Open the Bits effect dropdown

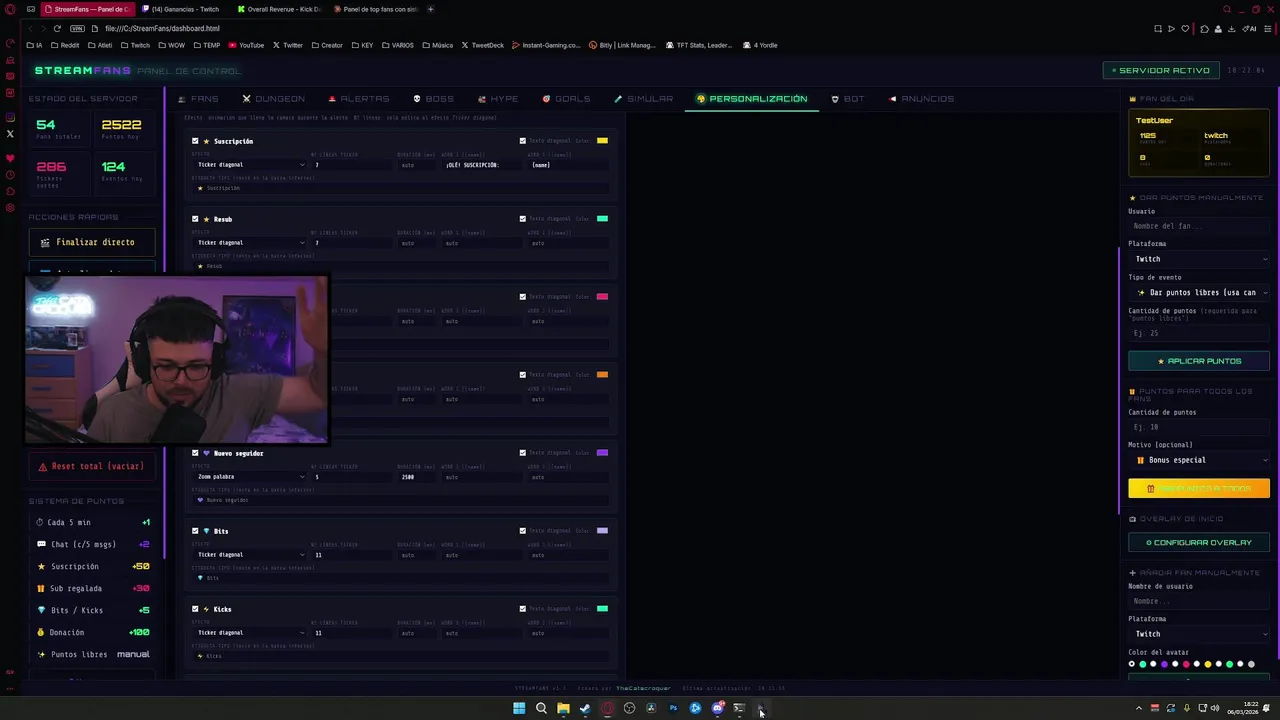(250, 555)
